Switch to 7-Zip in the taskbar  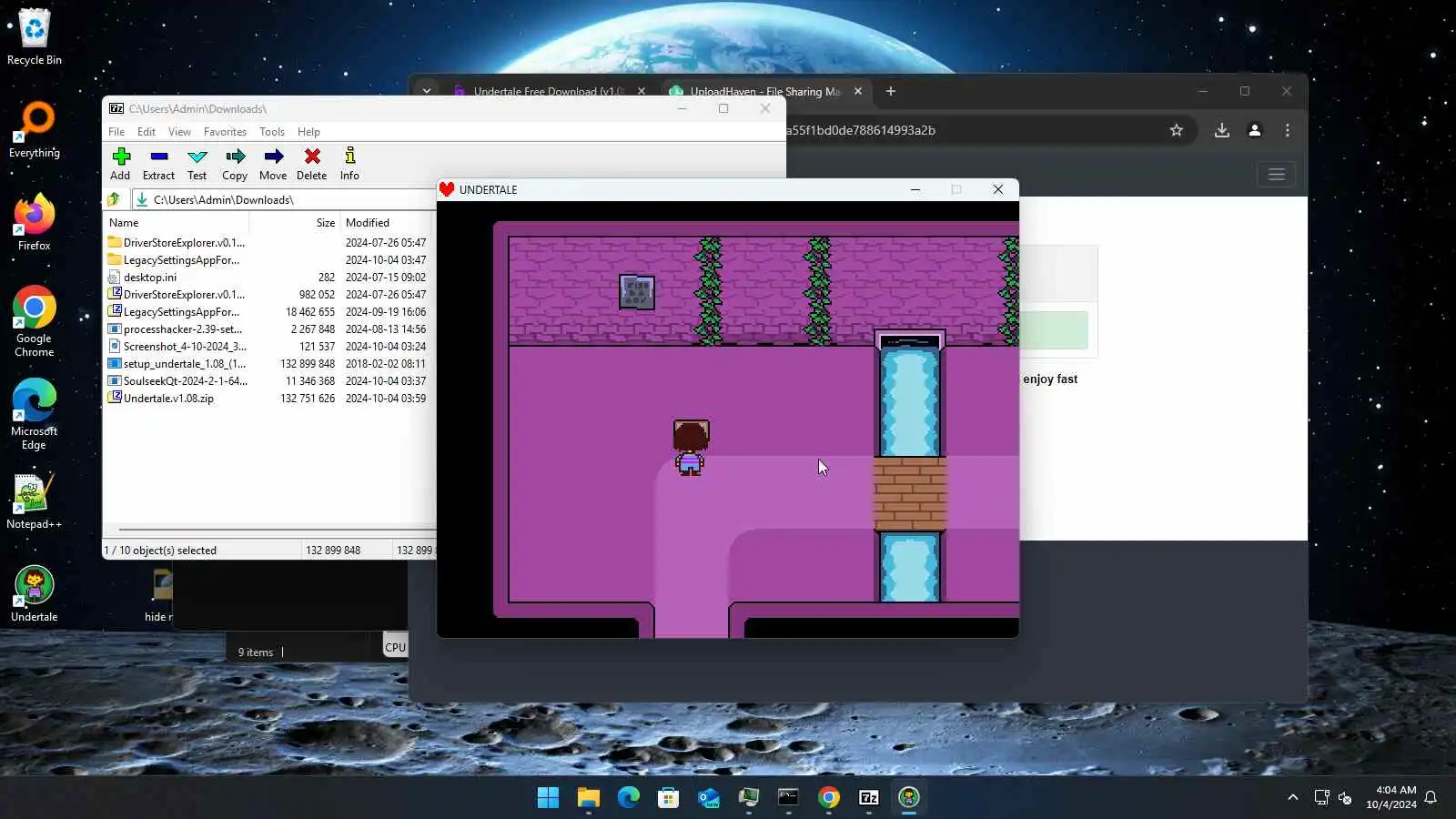[869, 798]
